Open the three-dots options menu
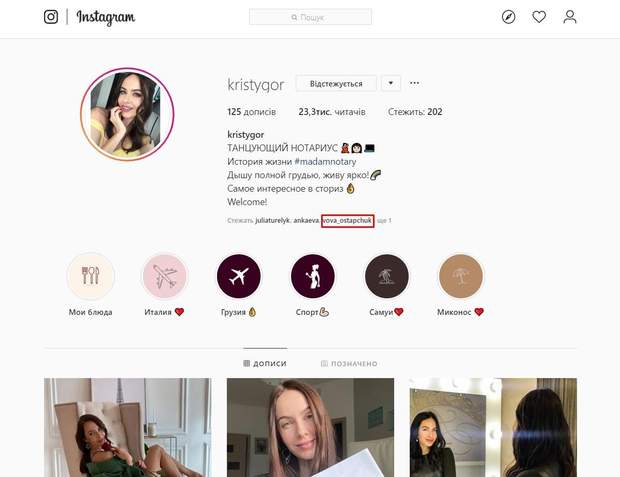 [x=414, y=83]
